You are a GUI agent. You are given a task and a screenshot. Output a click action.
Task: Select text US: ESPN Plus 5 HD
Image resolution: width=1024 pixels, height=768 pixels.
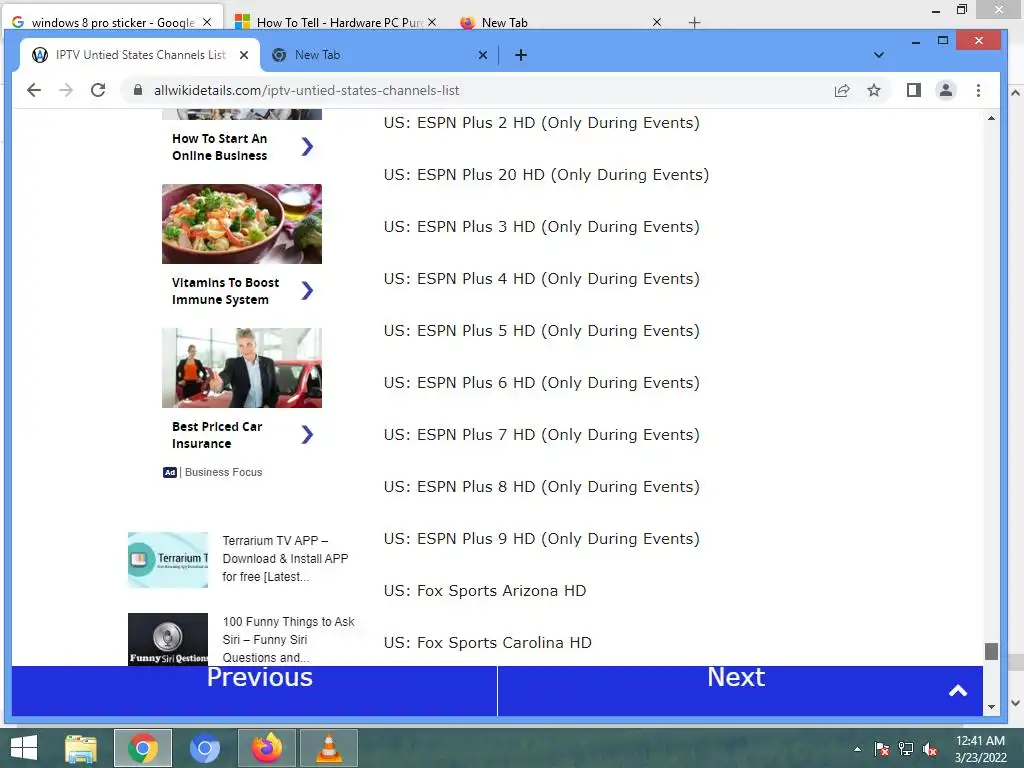coord(541,331)
